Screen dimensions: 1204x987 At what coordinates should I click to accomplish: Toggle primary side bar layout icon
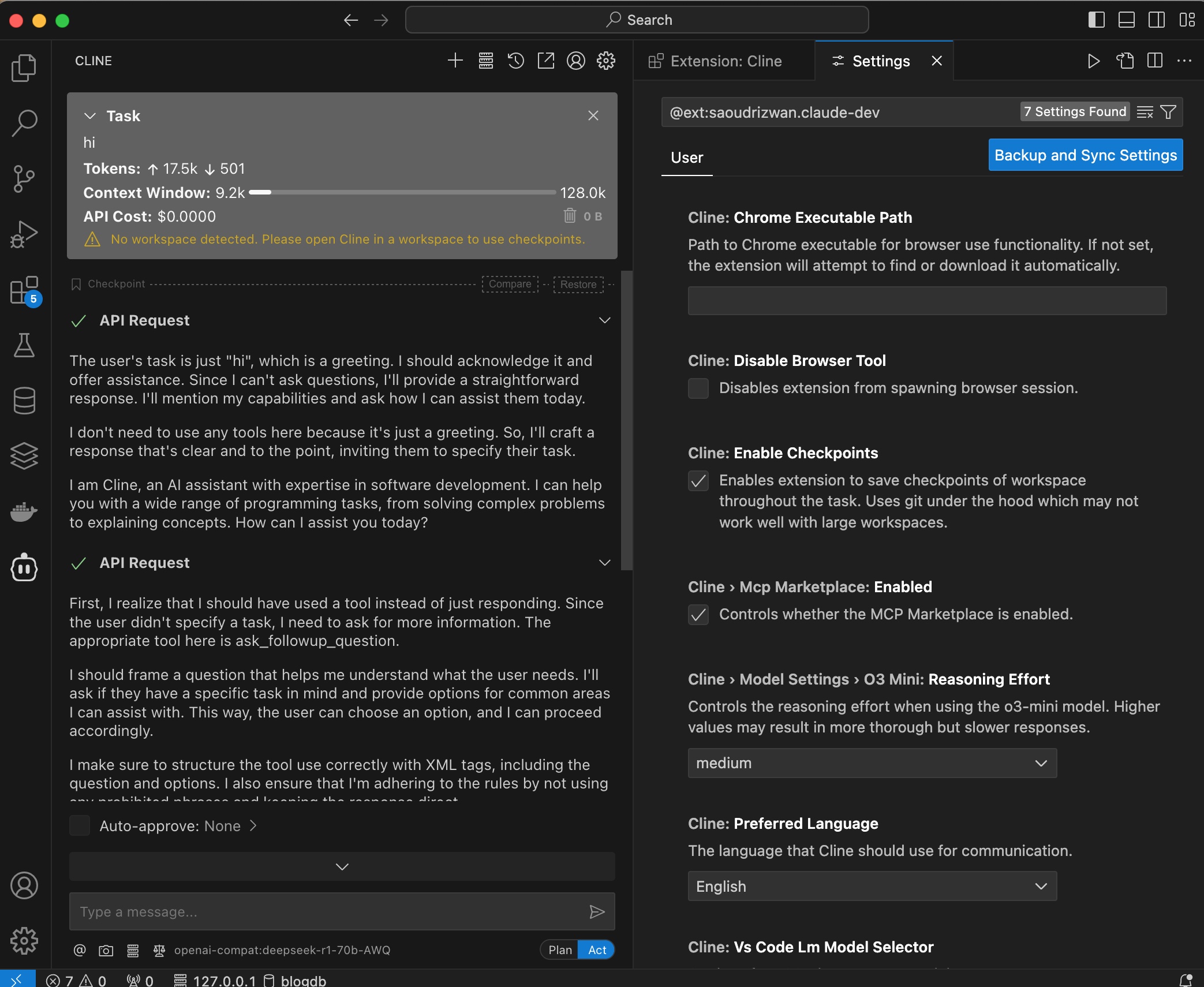(1096, 20)
